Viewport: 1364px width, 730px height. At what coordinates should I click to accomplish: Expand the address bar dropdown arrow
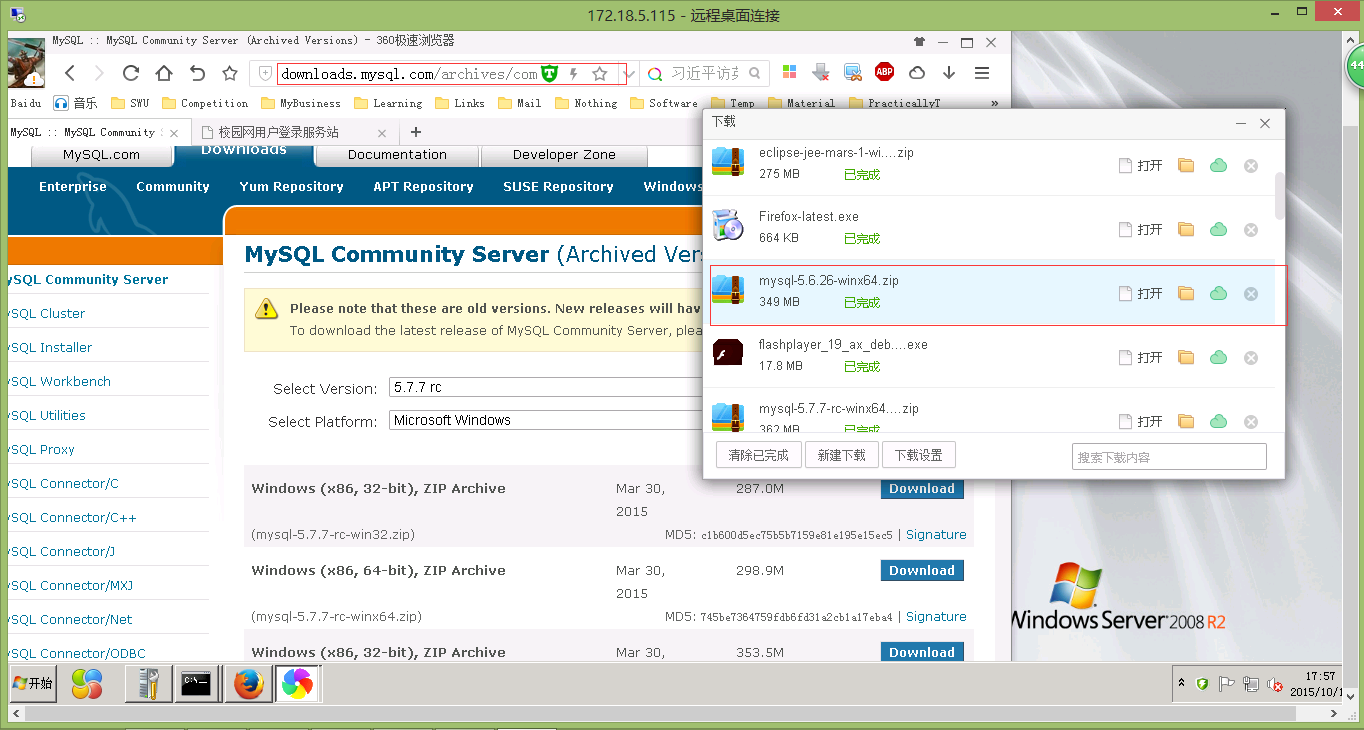(628, 74)
